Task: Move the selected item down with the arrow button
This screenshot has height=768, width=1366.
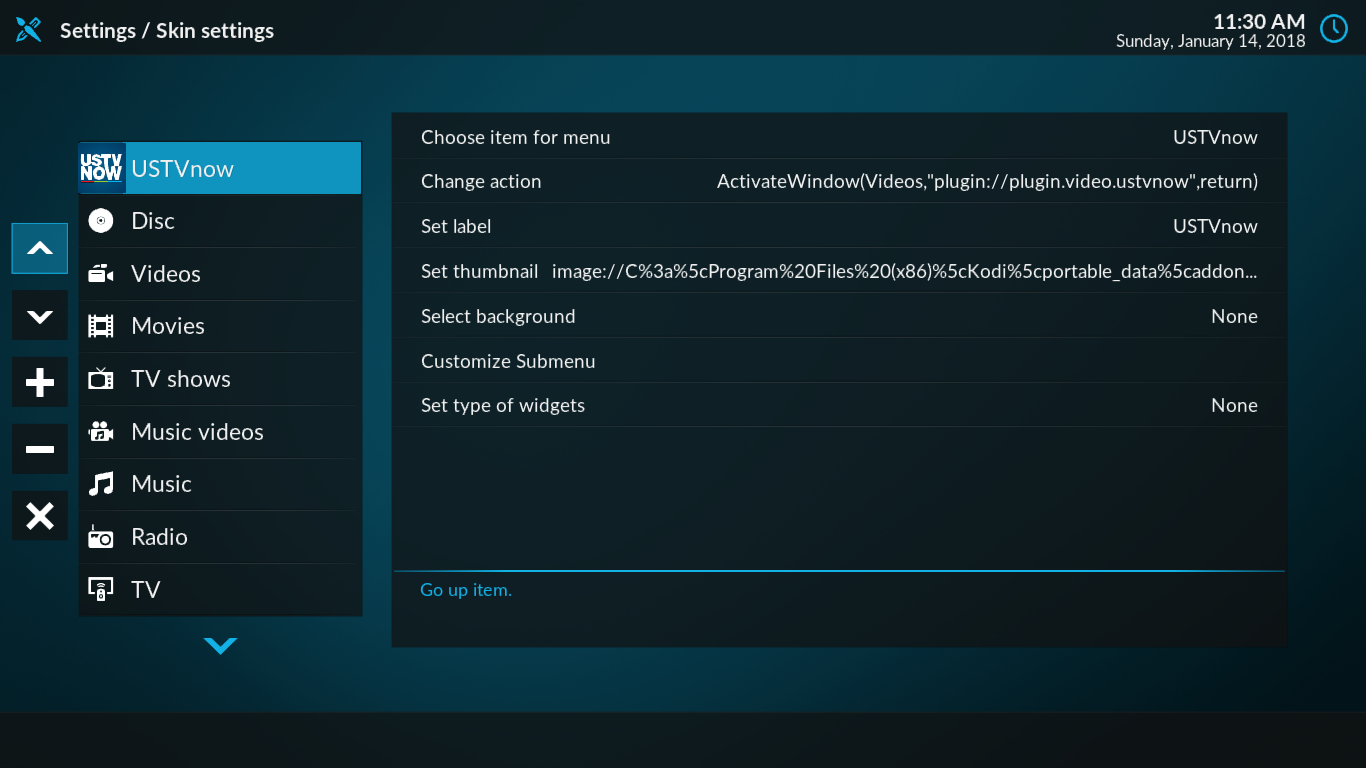Action: tap(39, 315)
